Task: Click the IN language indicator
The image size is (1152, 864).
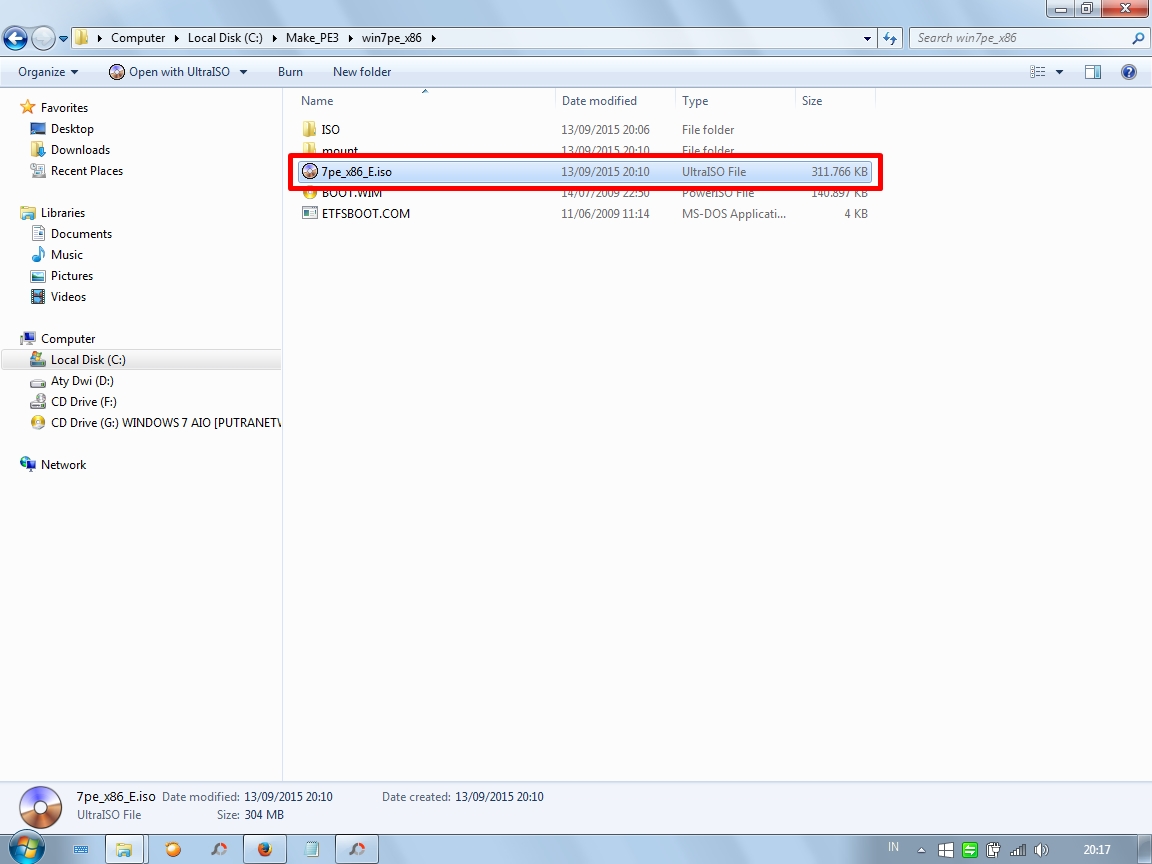Action: tap(893, 847)
